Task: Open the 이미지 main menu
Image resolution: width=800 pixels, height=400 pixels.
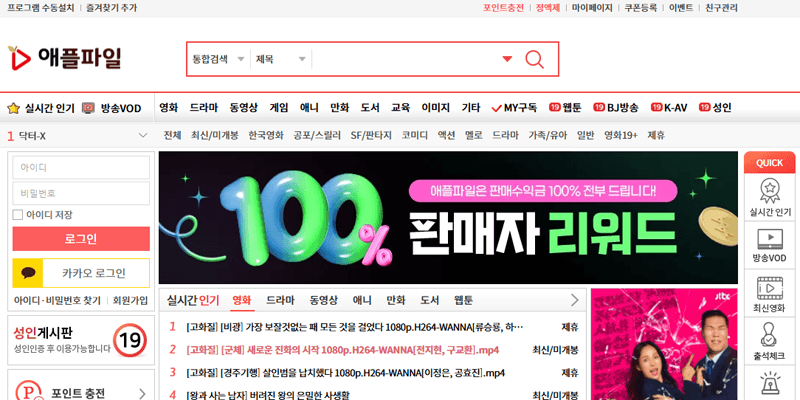Action: point(436,108)
